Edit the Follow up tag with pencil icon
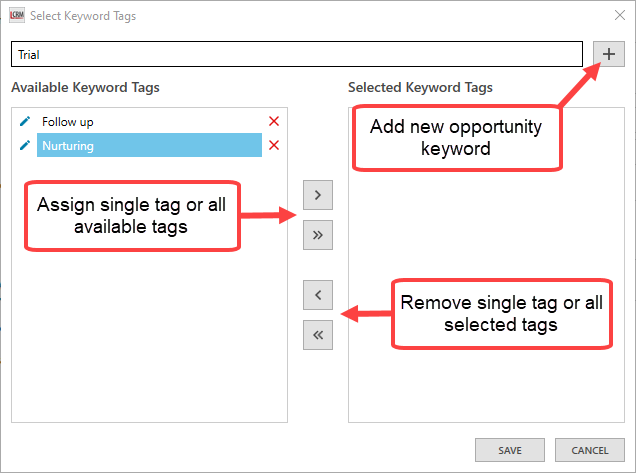This screenshot has height=473, width=636. [26, 121]
